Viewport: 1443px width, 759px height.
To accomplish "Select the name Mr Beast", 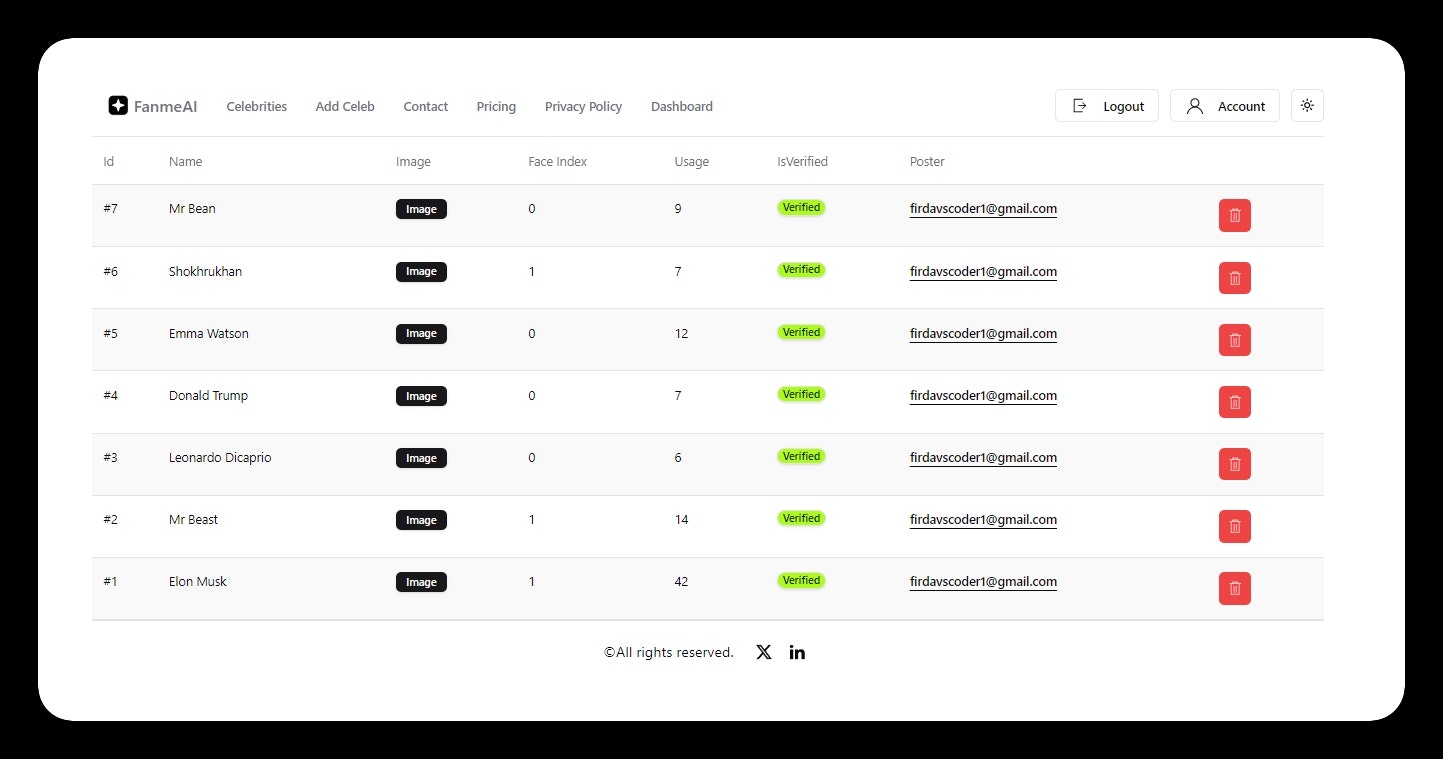I will (193, 519).
